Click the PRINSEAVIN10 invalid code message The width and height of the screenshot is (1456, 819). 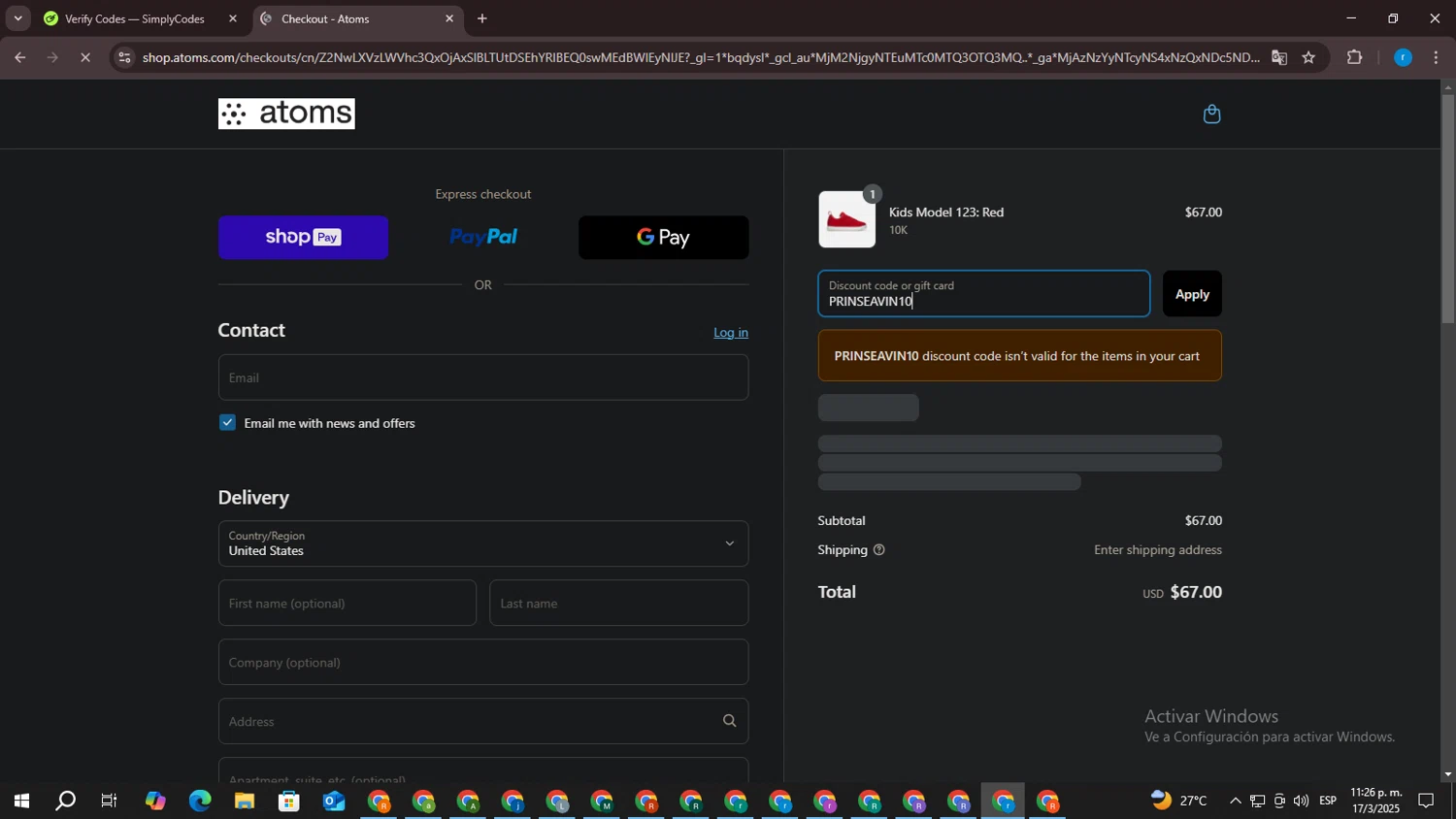(1020, 355)
